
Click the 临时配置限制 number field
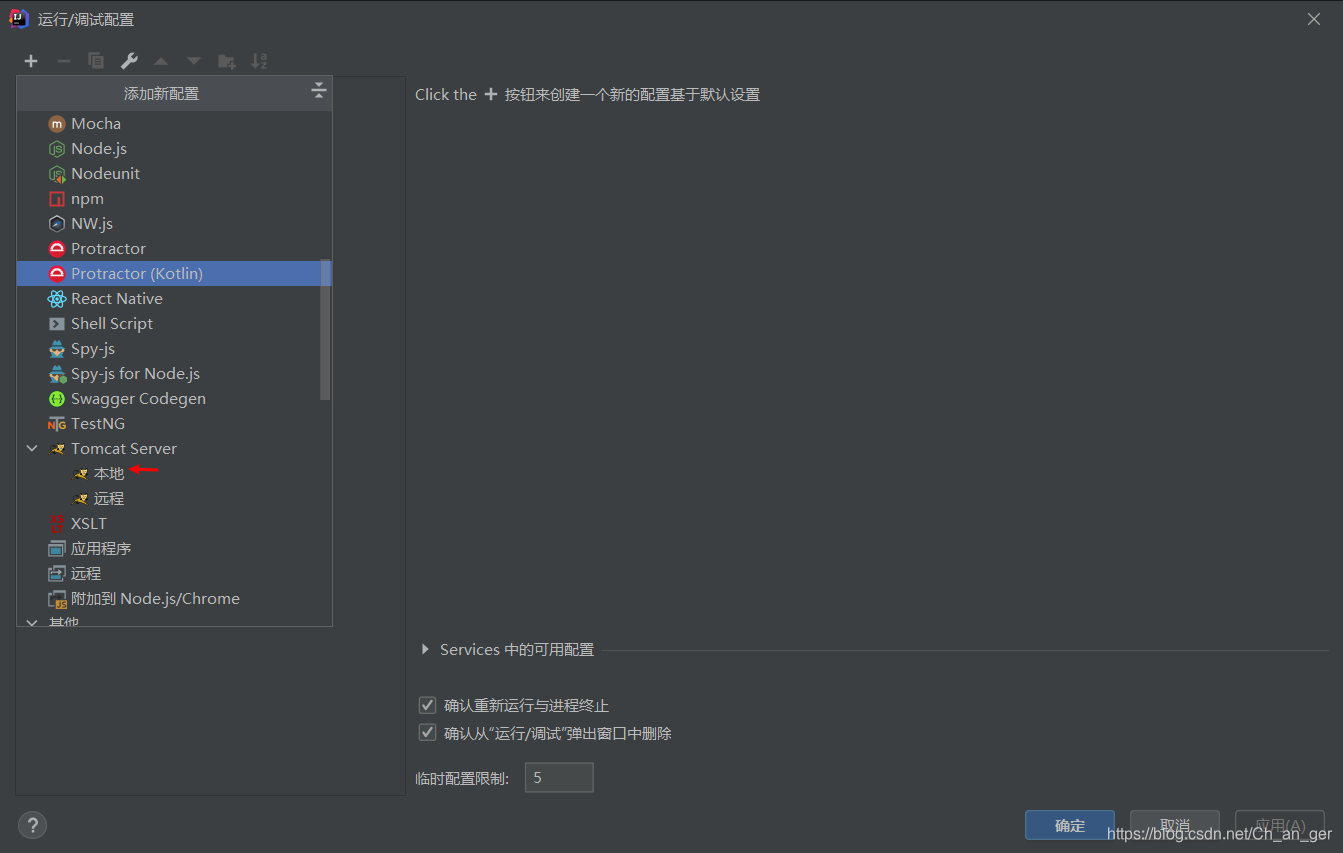click(559, 777)
